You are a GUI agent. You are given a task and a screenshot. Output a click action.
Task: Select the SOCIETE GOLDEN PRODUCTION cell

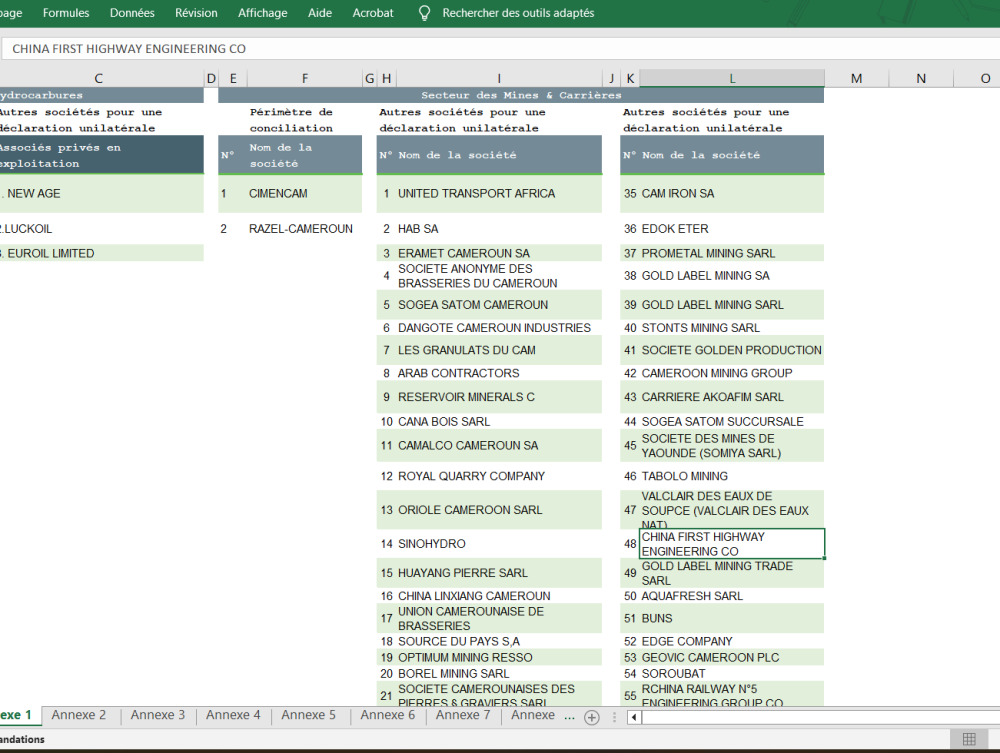coord(732,350)
